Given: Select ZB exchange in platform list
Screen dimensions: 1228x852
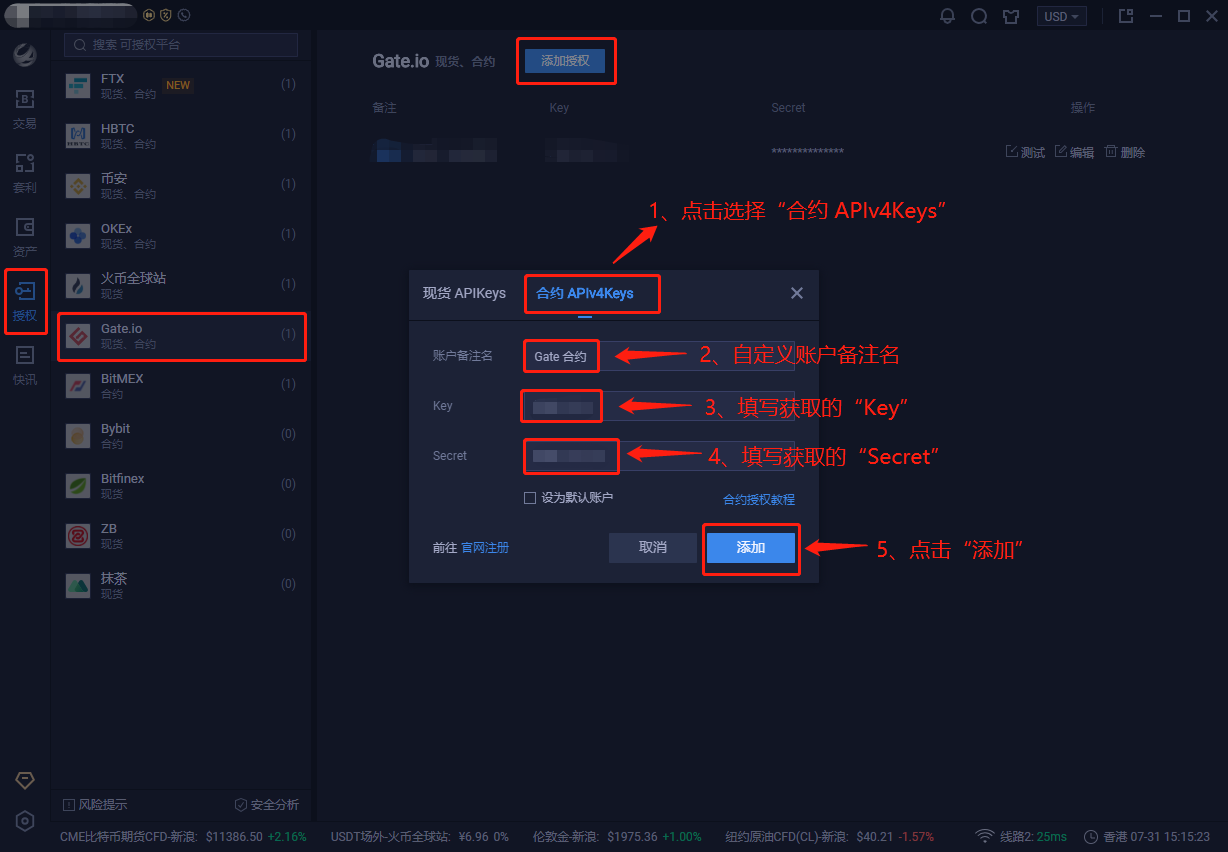Looking at the screenshot, I should (x=181, y=536).
